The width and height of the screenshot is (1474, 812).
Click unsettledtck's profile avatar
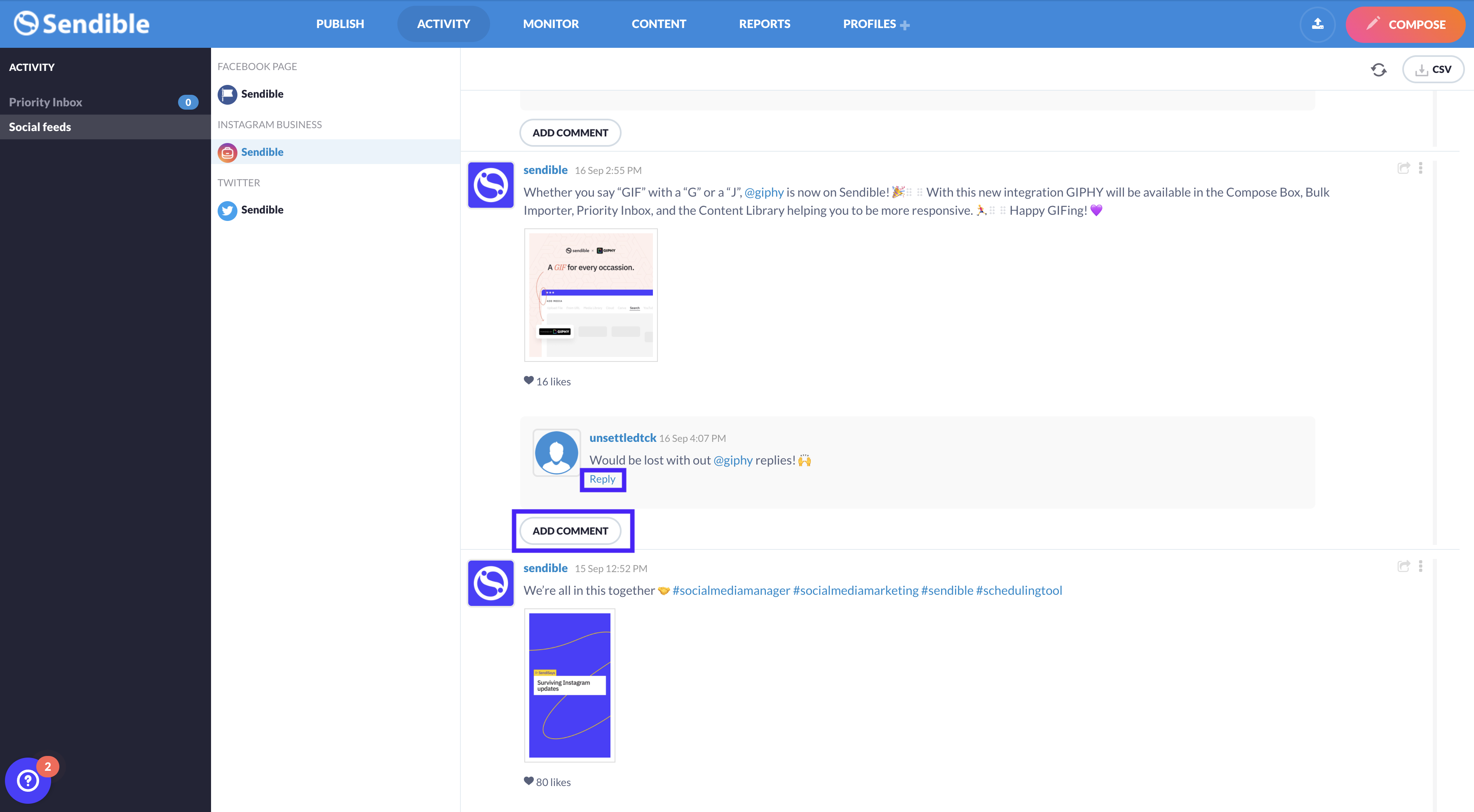point(556,453)
